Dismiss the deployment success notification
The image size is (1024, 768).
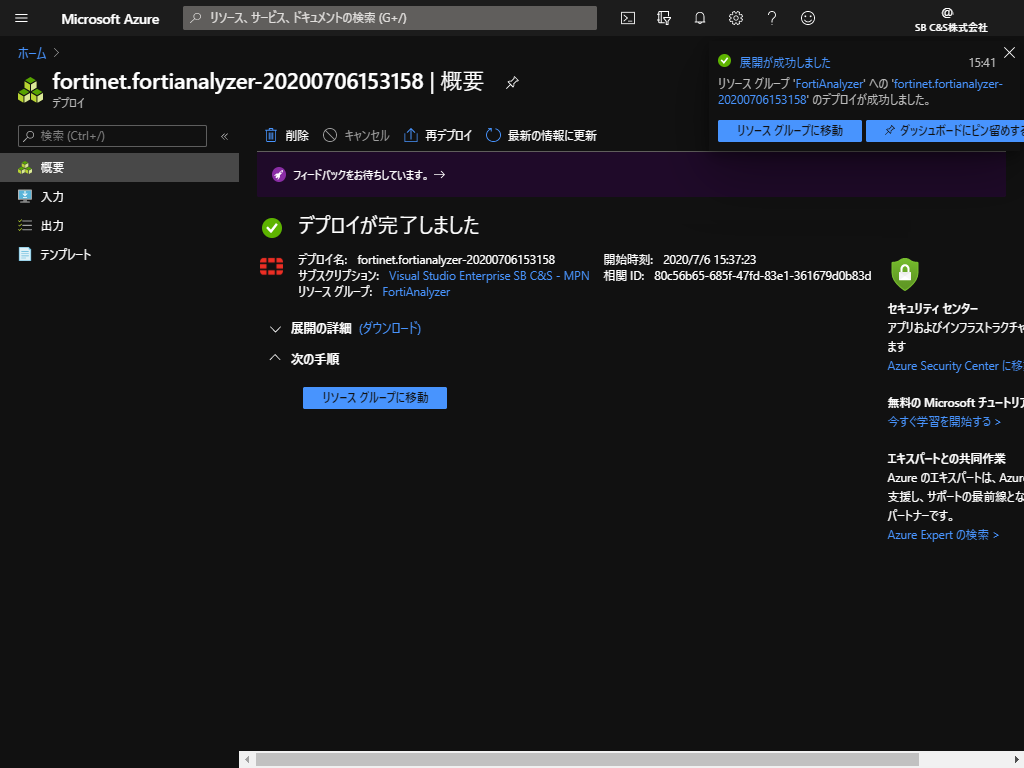tap(1009, 53)
